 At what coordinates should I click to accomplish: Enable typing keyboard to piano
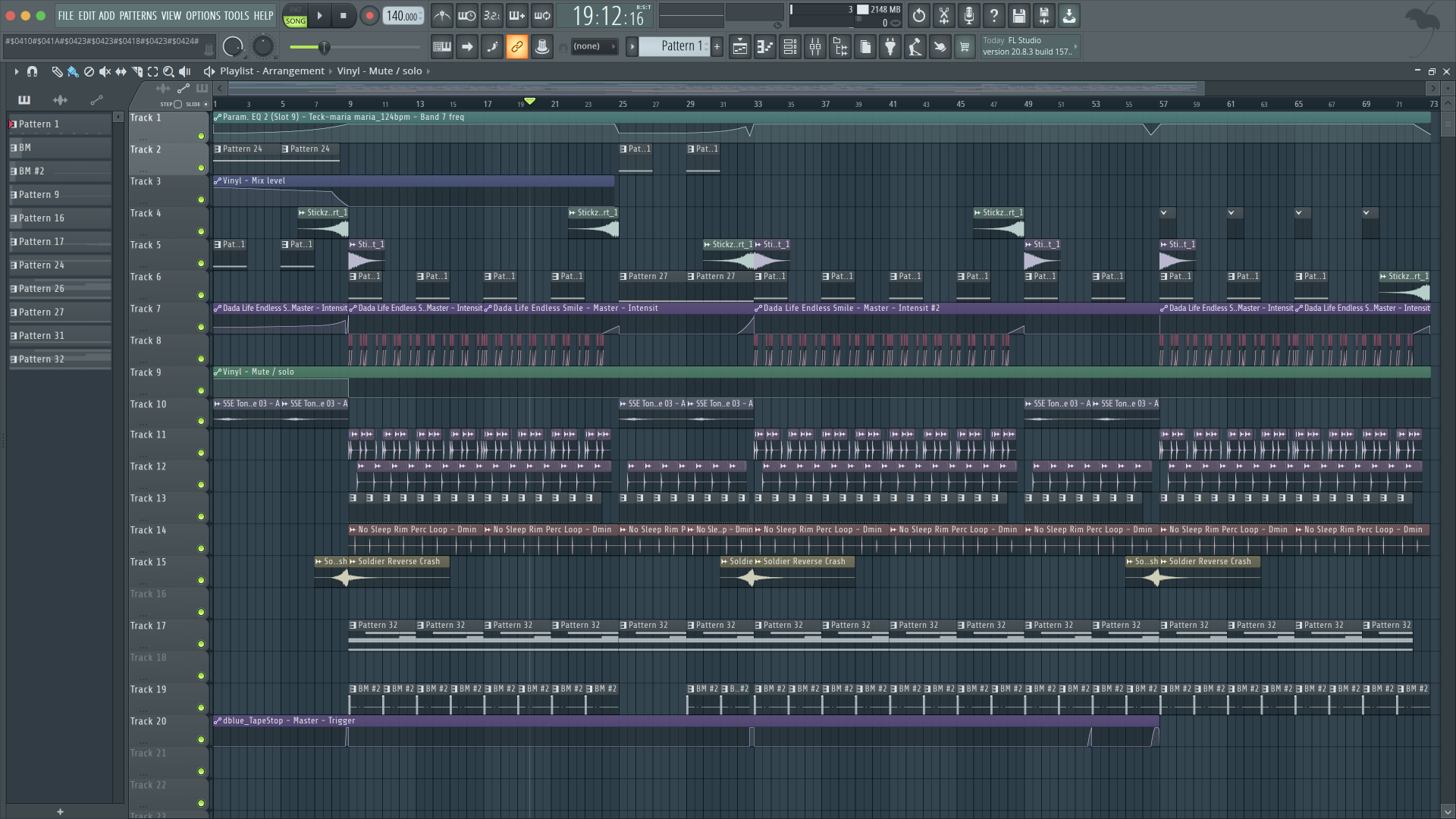click(442, 47)
